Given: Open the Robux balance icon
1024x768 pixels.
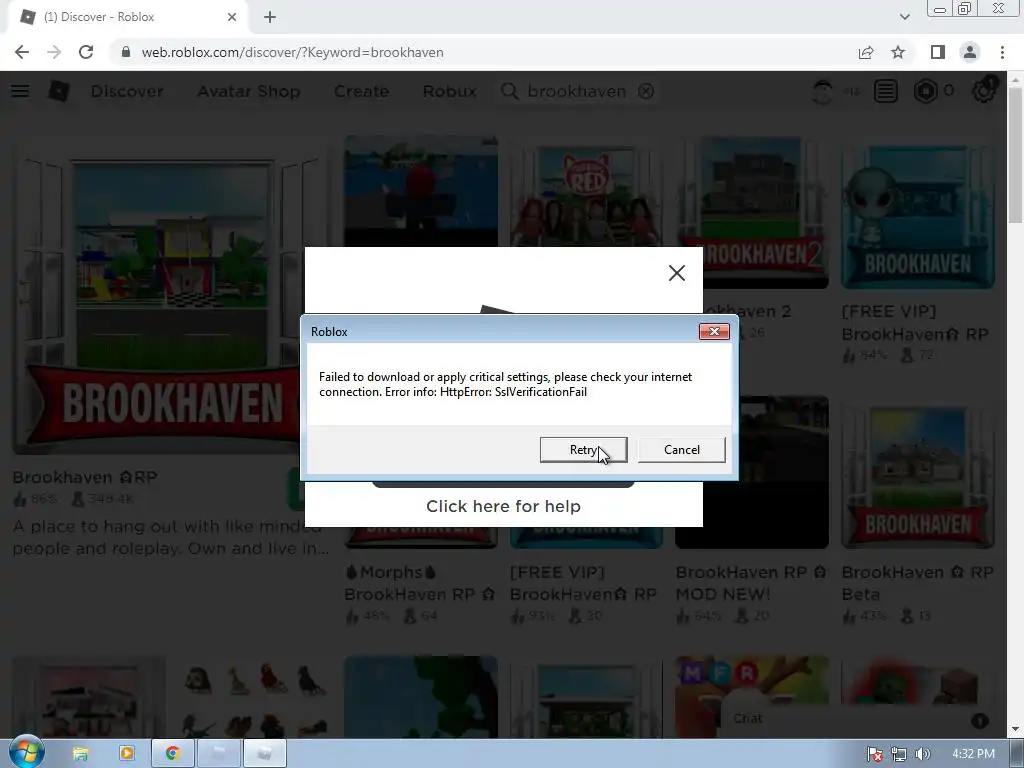Looking at the screenshot, I should (925, 91).
